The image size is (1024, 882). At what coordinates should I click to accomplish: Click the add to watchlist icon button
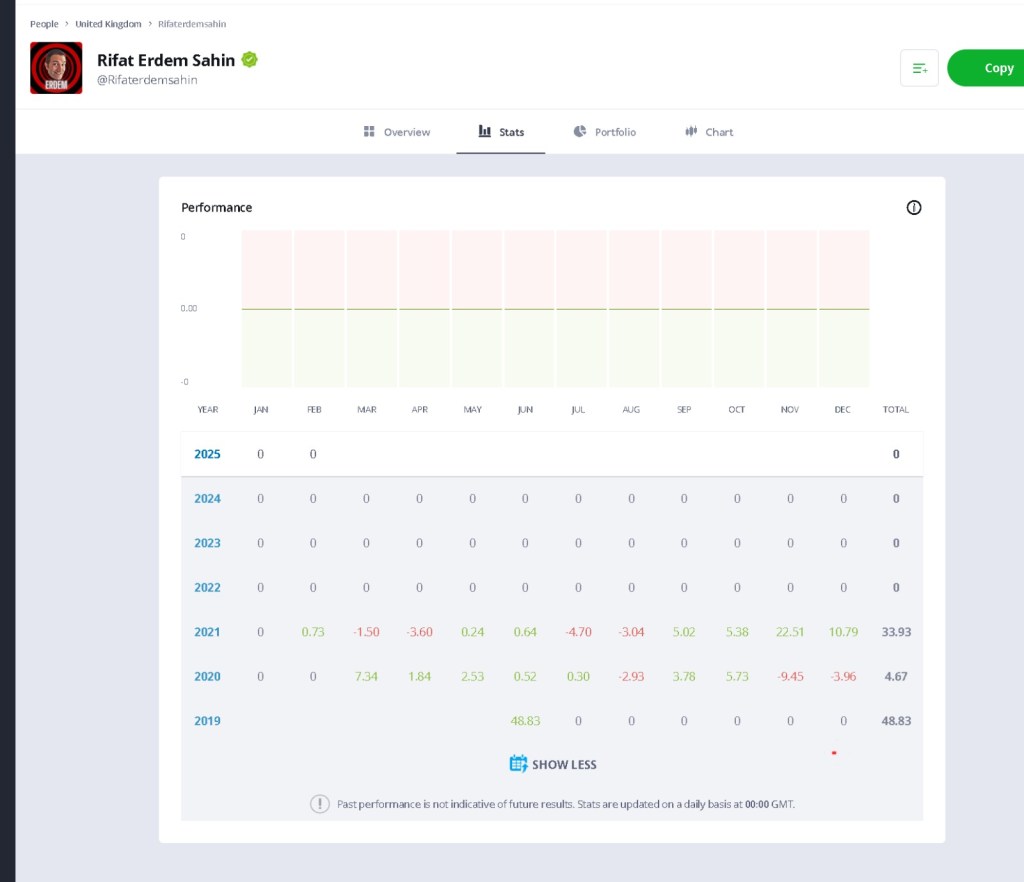pyautogui.click(x=919, y=68)
